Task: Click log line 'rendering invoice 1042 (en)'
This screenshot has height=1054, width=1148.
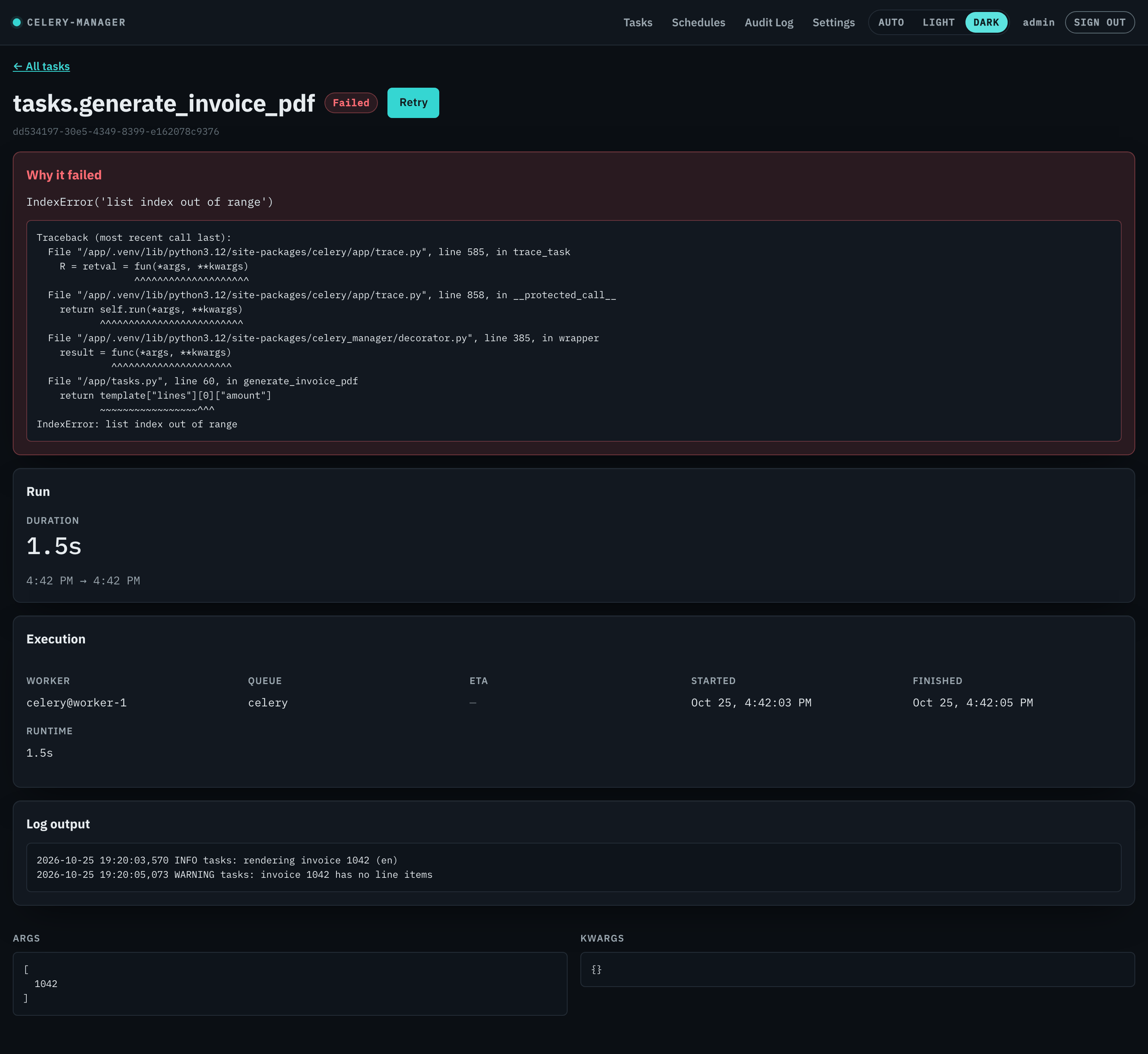Action: click(217, 860)
